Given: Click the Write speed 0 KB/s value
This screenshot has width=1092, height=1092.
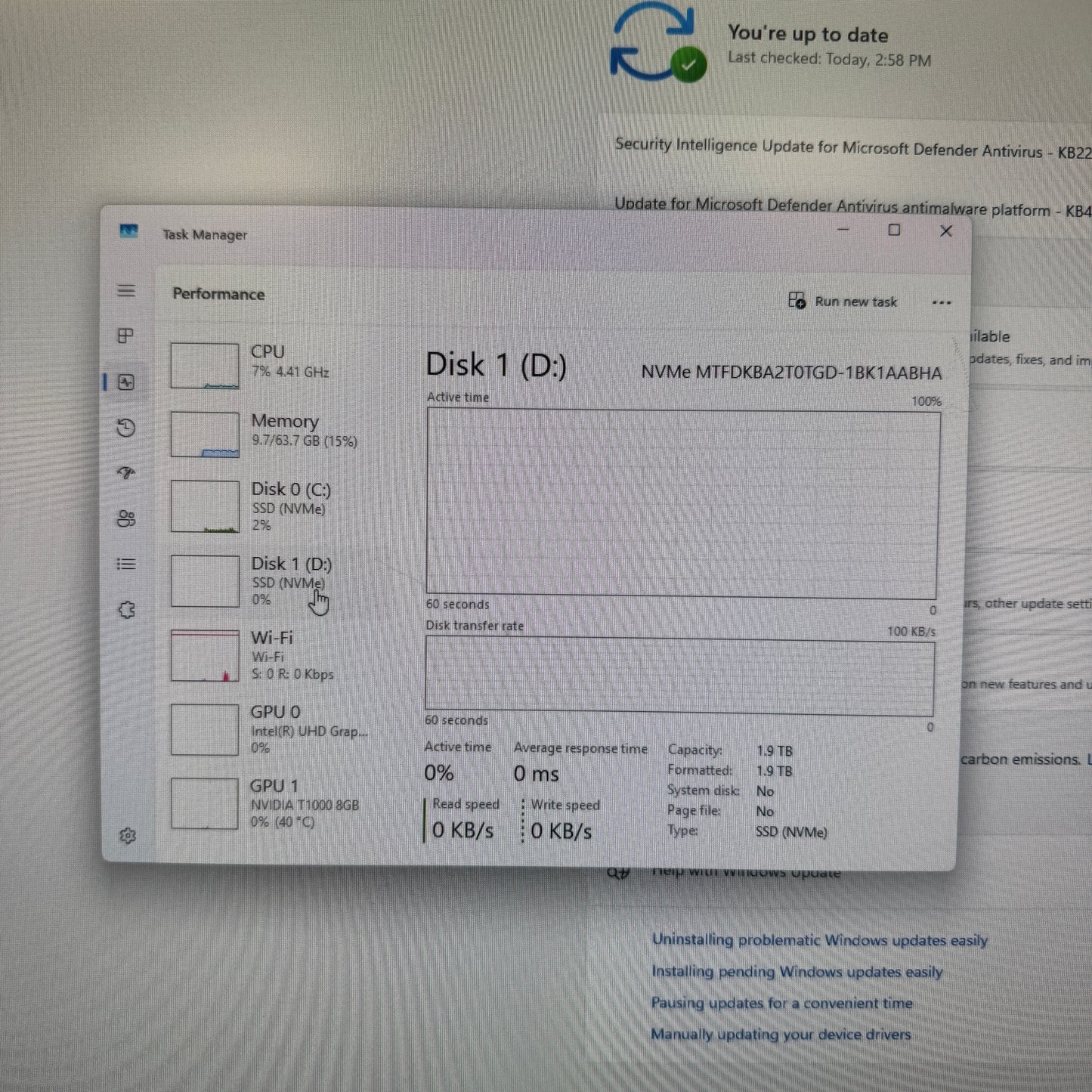Looking at the screenshot, I should pos(561,831).
